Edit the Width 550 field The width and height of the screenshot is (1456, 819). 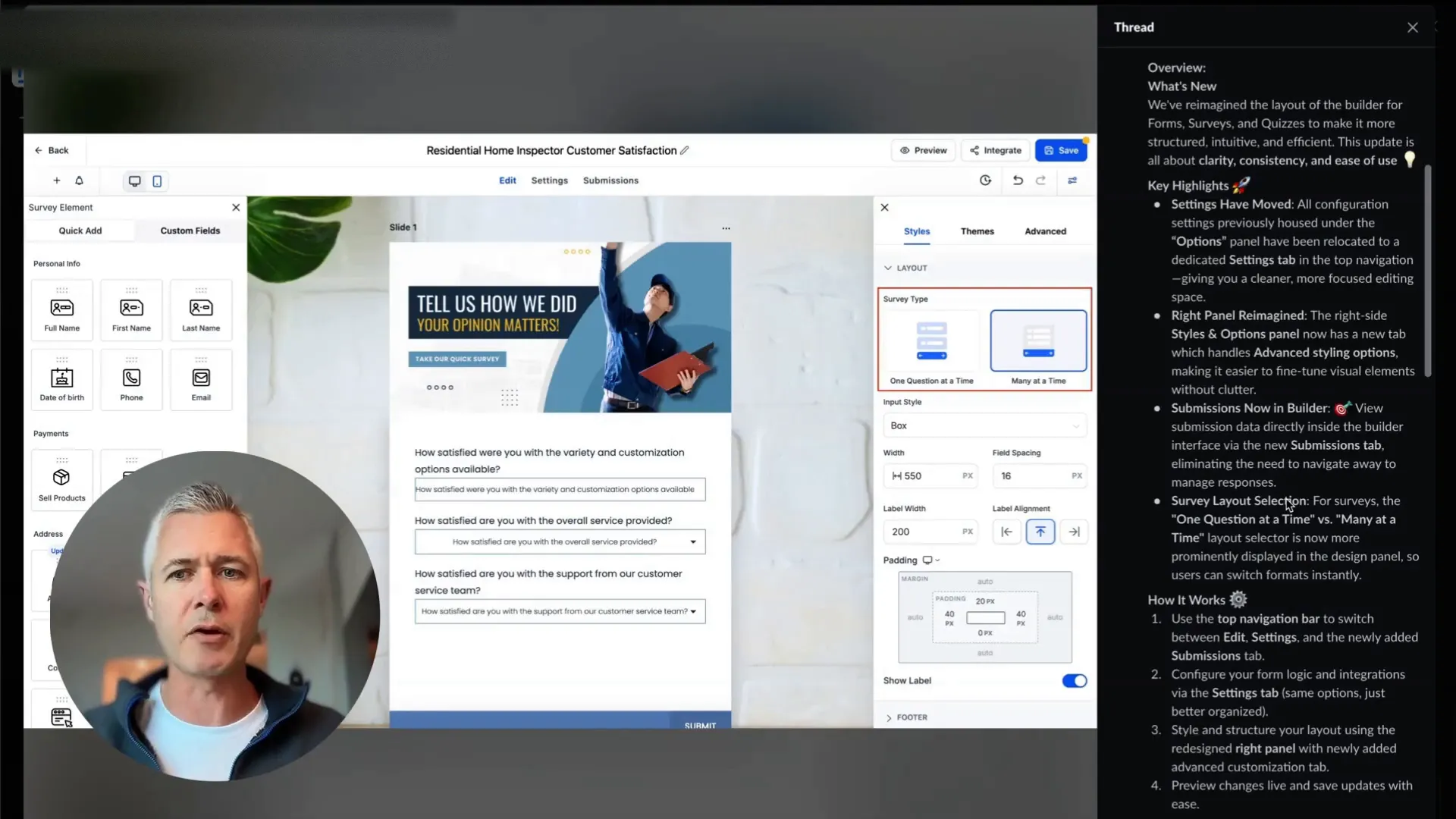930,475
